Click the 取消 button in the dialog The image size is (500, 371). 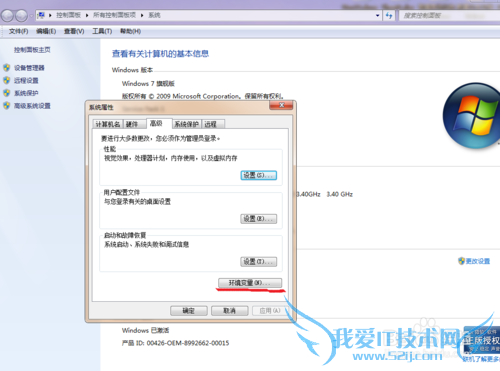coord(230,311)
